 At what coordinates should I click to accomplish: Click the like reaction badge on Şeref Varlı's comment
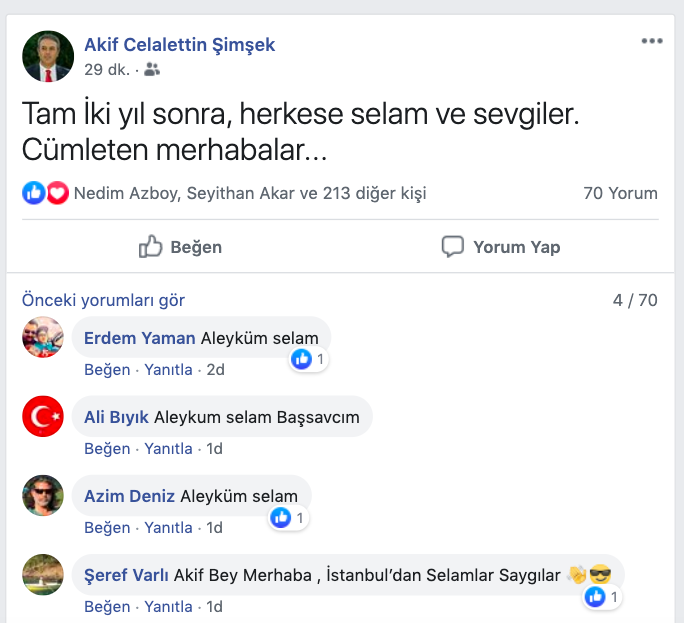596,597
